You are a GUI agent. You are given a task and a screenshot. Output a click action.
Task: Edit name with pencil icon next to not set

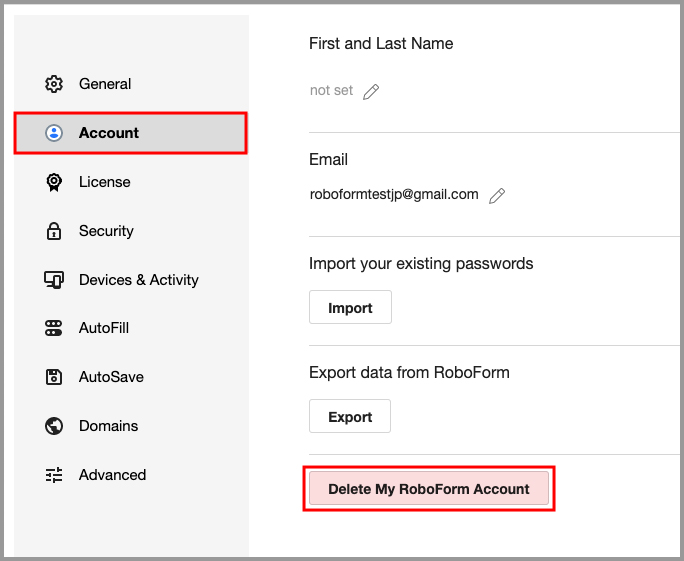coord(371,92)
